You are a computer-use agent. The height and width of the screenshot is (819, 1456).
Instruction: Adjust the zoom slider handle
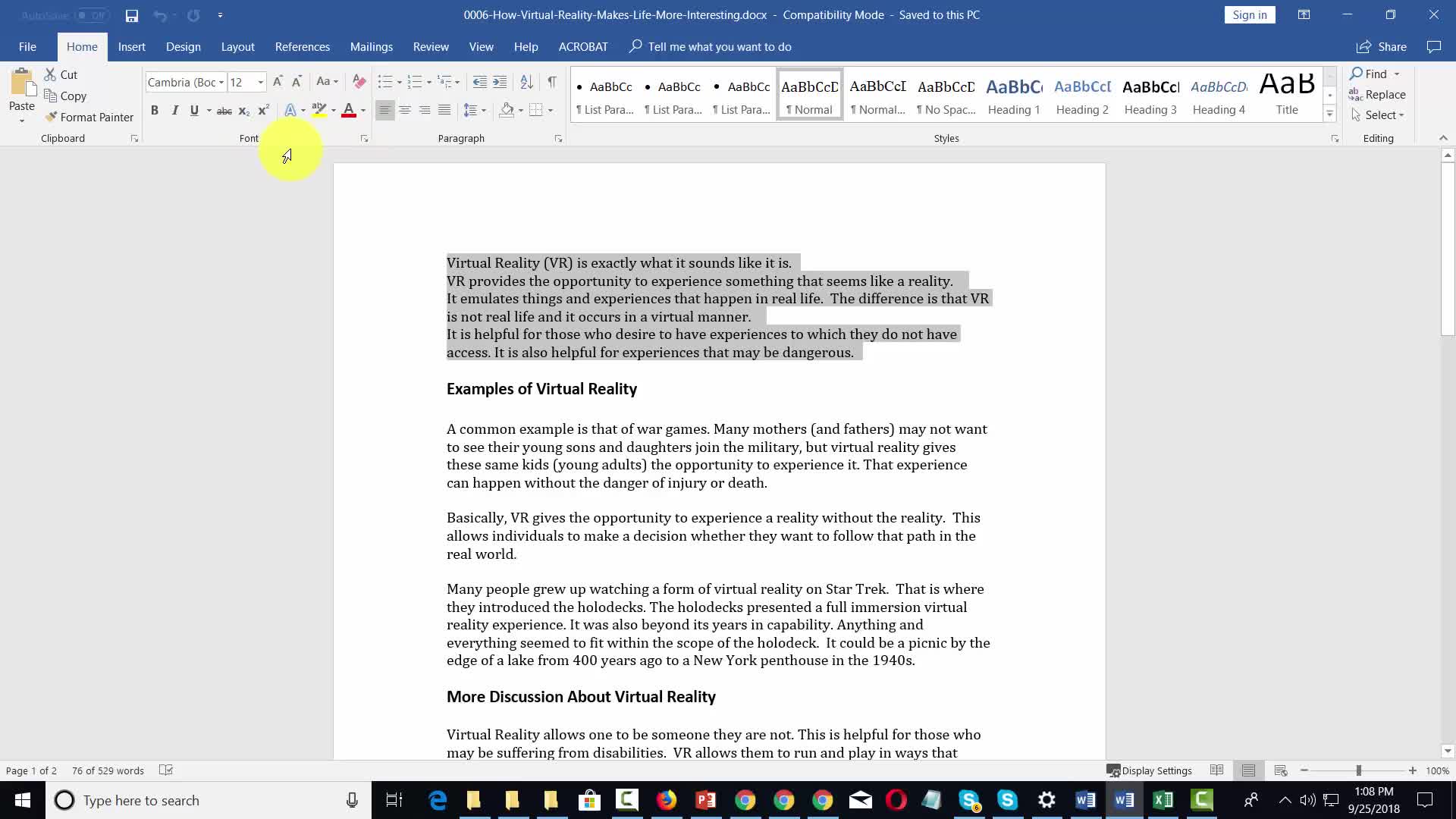1359,770
